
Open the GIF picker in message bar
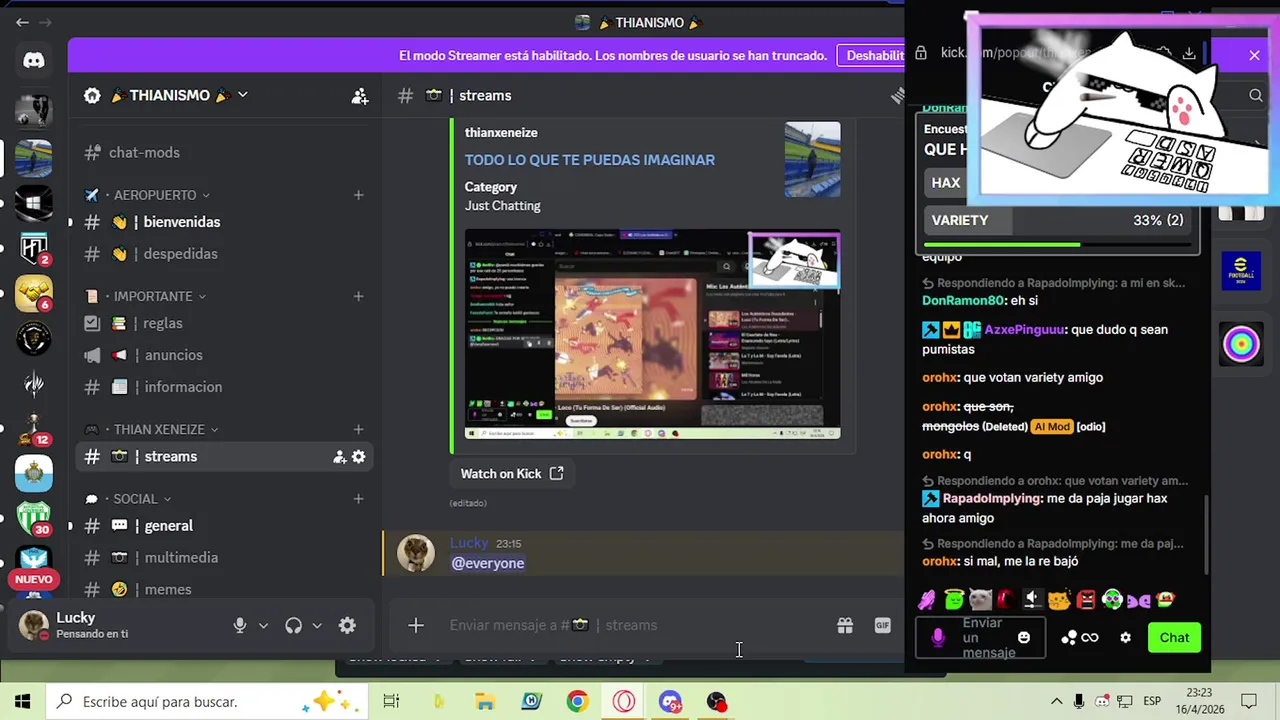[882, 625]
